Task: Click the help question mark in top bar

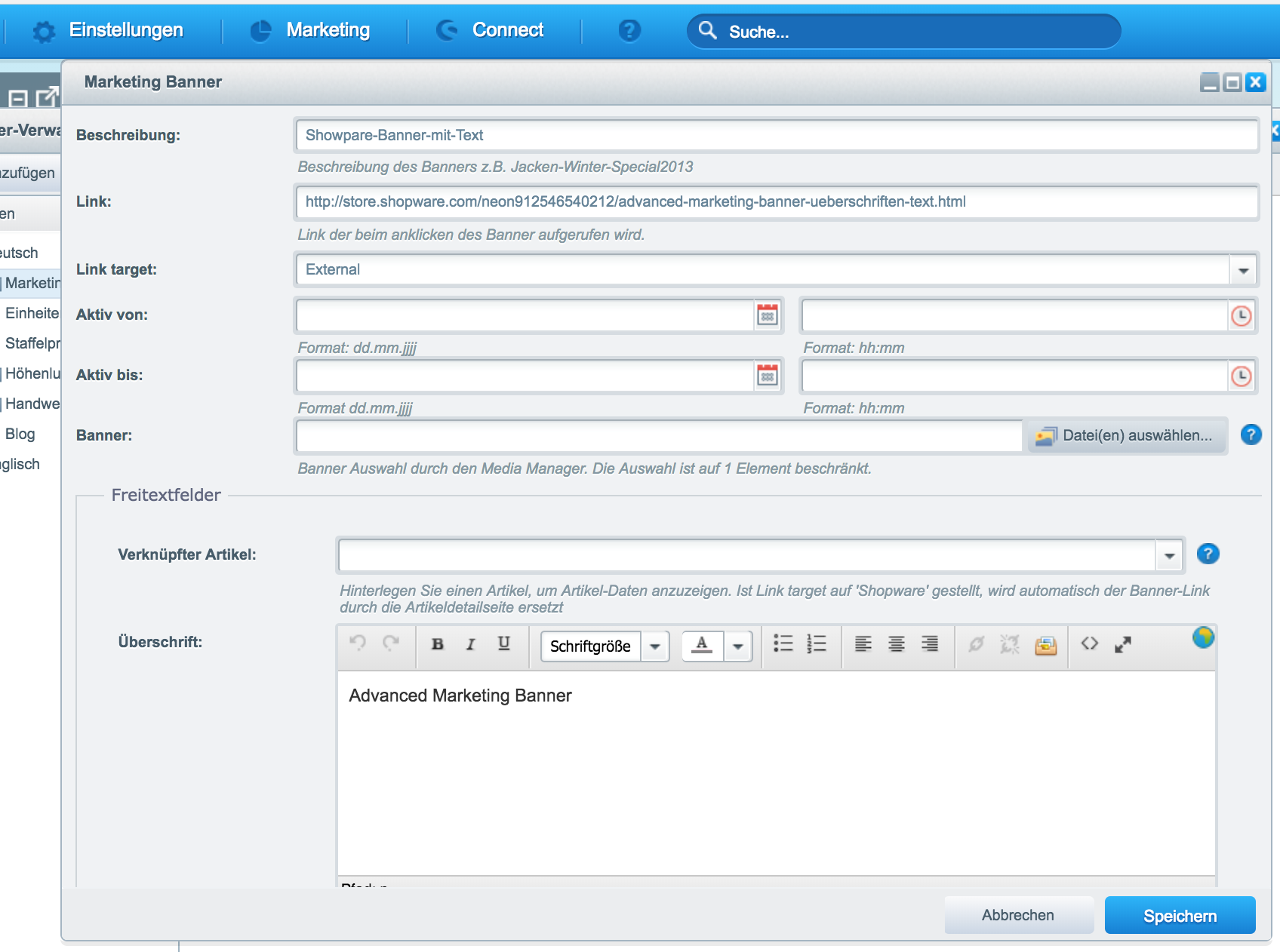Action: (629, 30)
